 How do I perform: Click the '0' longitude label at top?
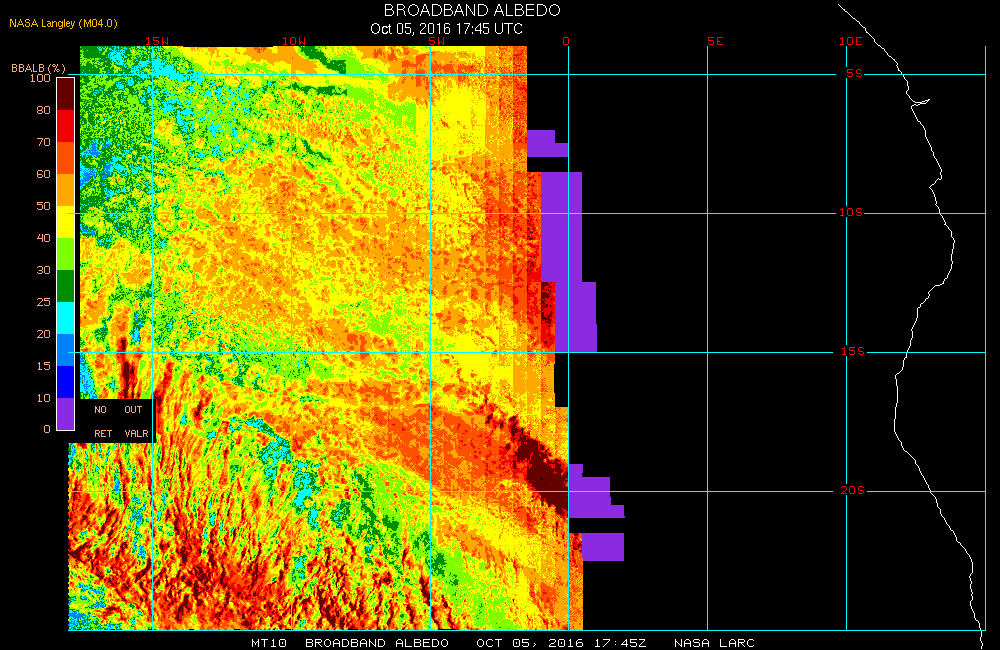pyautogui.click(x=566, y=41)
